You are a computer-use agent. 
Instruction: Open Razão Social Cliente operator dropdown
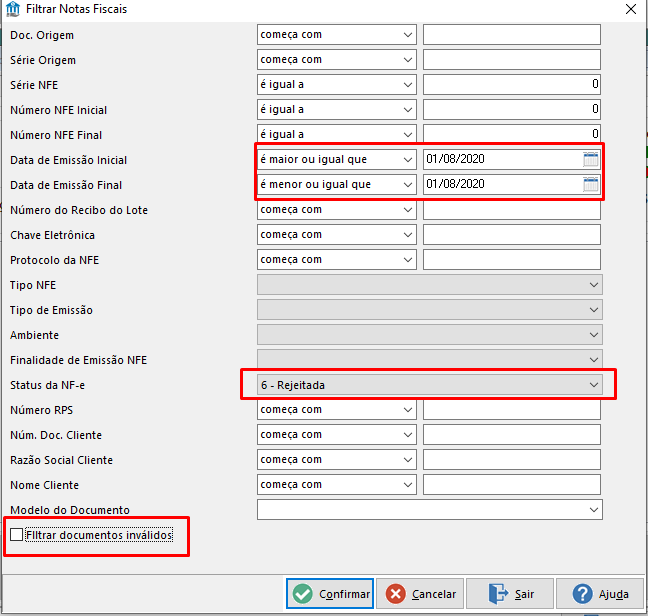click(x=336, y=460)
